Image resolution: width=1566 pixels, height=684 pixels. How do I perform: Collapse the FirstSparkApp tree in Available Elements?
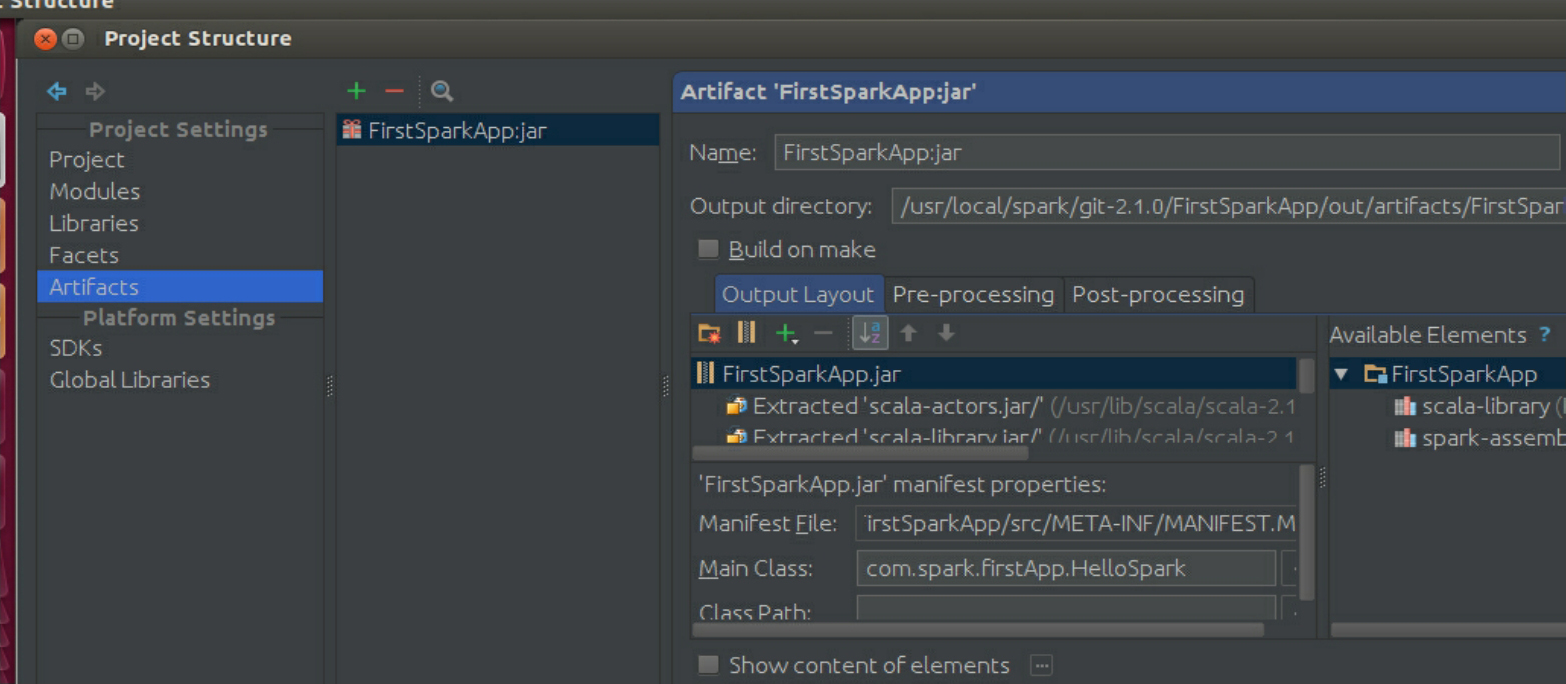[1342, 375]
